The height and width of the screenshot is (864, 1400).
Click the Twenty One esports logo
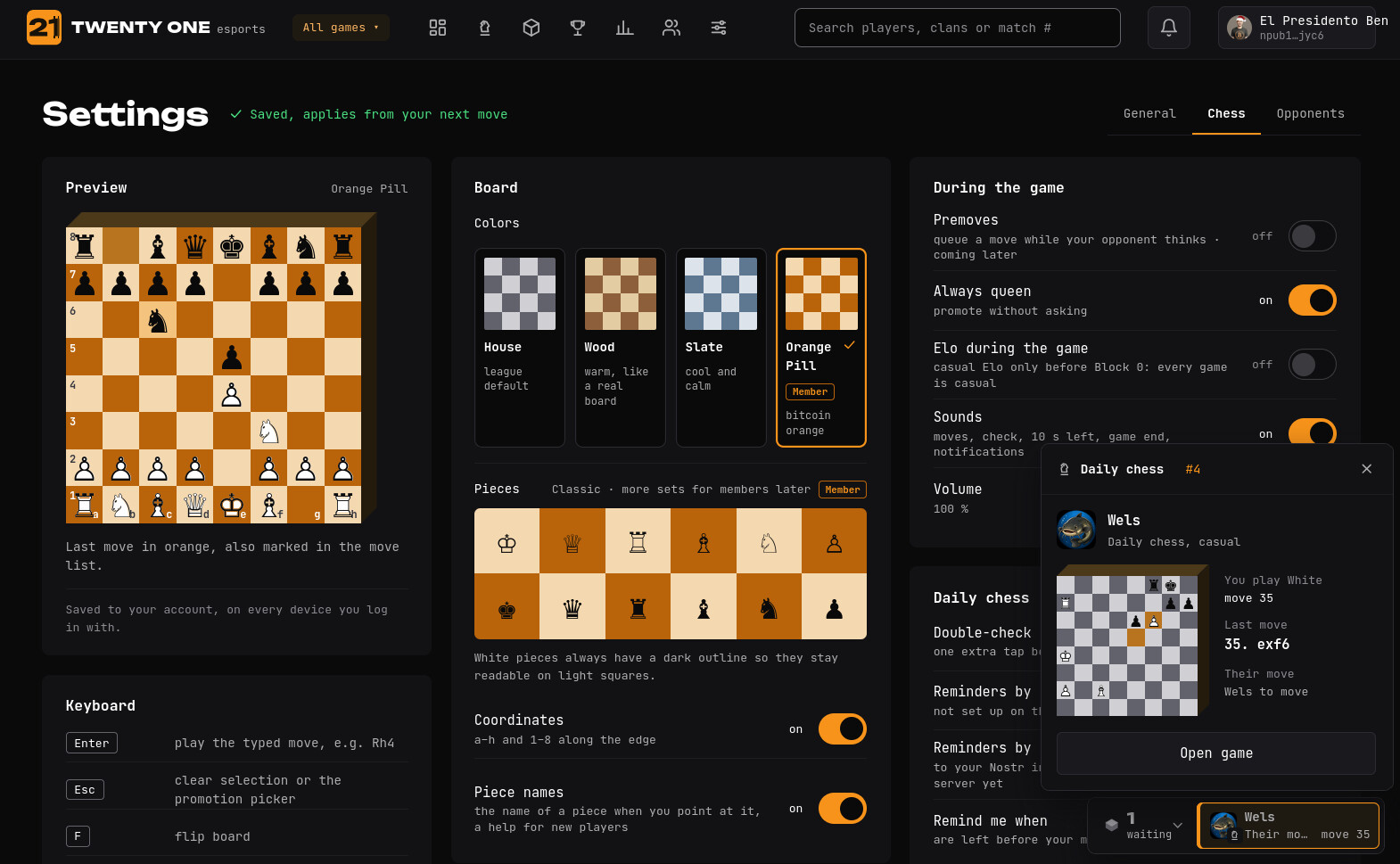(x=146, y=28)
